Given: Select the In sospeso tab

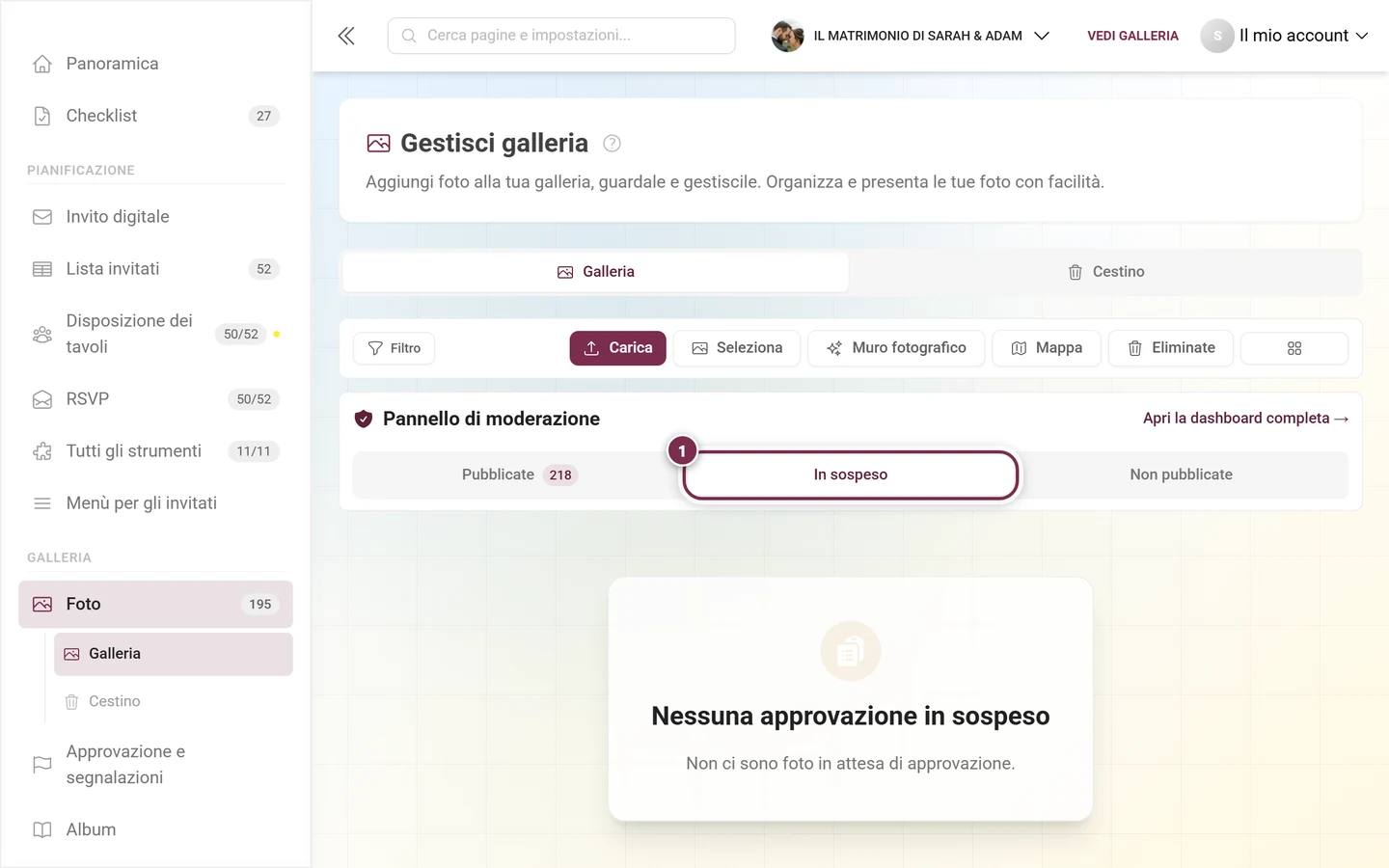Looking at the screenshot, I should coord(850,475).
